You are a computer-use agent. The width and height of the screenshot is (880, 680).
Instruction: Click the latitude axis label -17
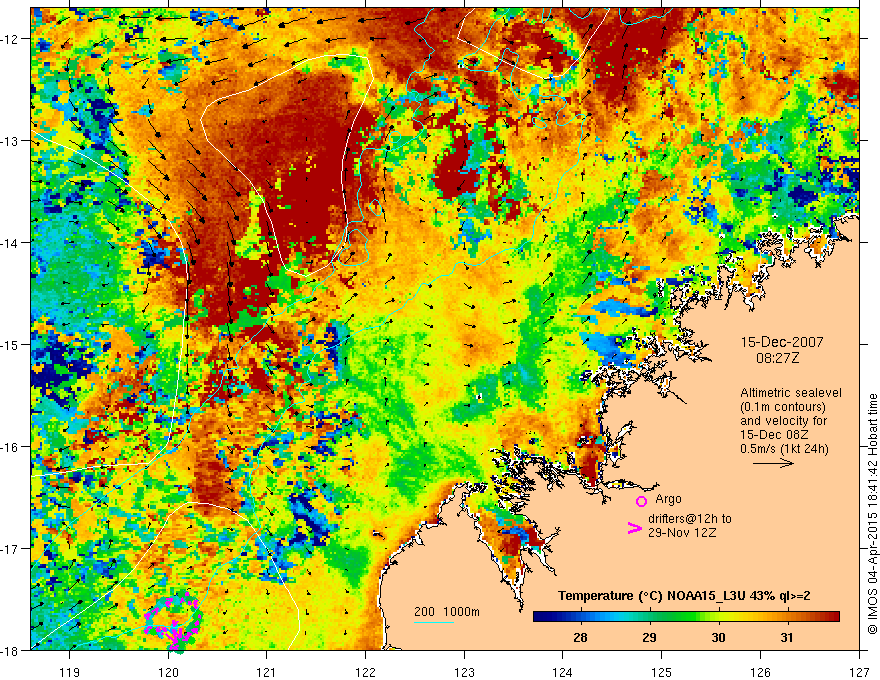click(10, 549)
